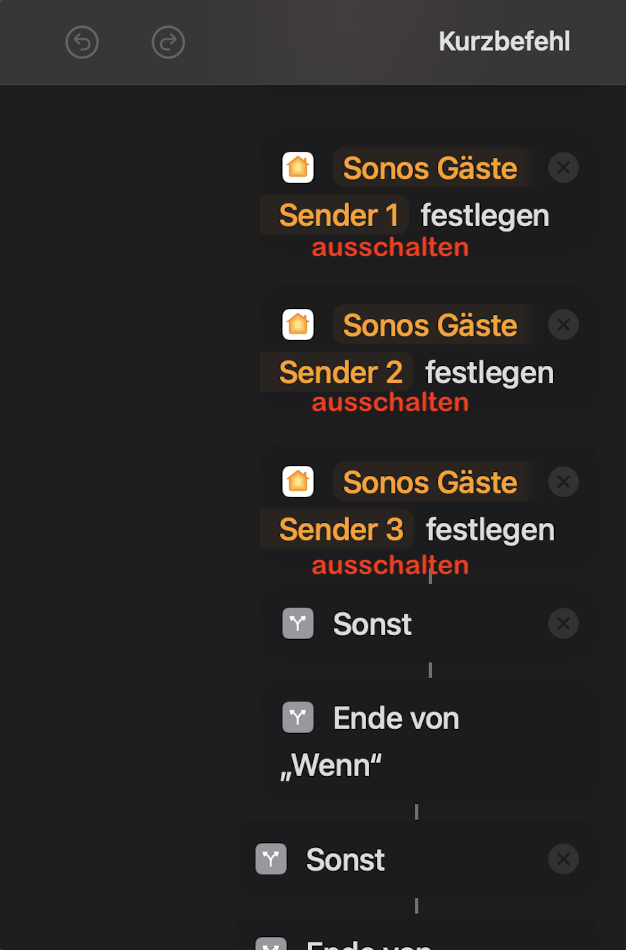Select the Sender 1 parameter token
This screenshot has height=950, width=626.
coord(338,215)
